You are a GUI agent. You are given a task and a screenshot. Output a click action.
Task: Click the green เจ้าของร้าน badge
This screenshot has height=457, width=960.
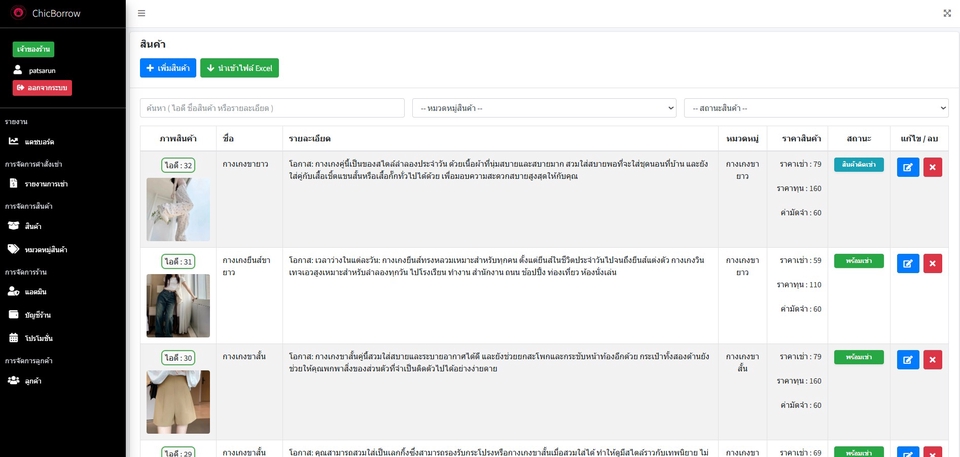pyautogui.click(x=33, y=49)
